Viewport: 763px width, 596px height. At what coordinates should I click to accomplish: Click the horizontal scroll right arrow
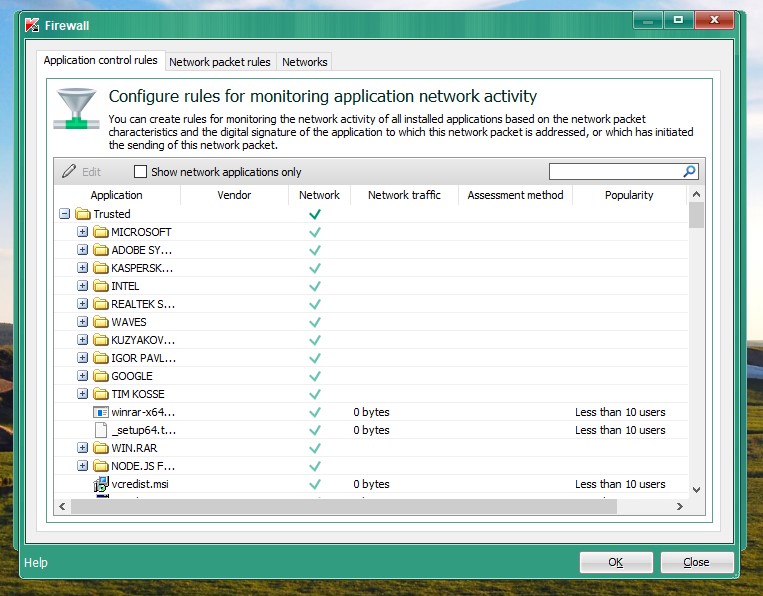[680, 506]
